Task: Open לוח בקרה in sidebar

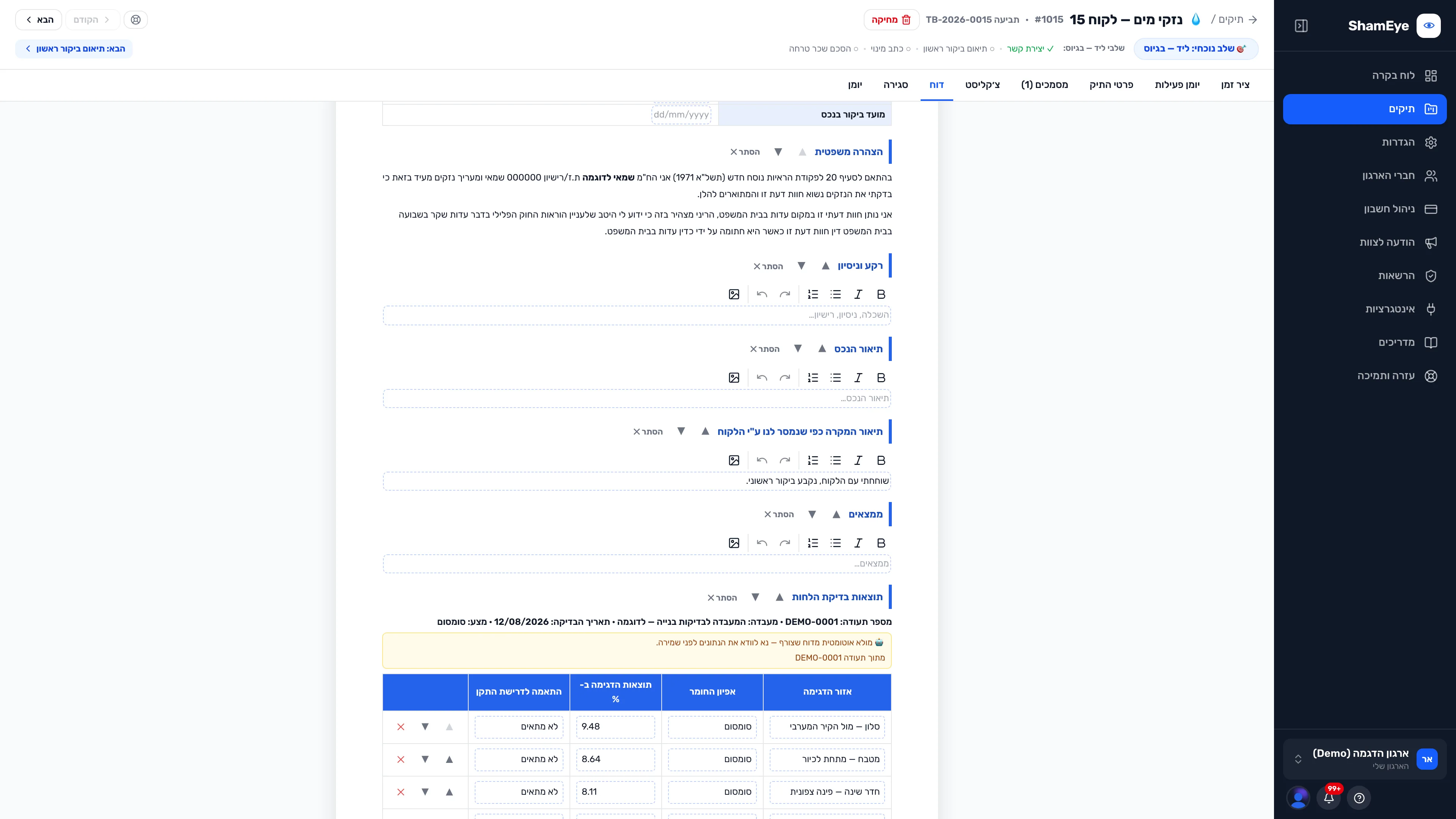Action: pos(1365,76)
